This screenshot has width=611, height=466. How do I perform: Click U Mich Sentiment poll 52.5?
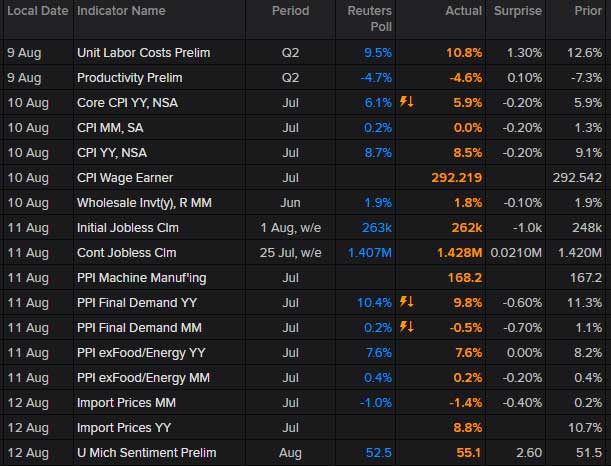pyautogui.click(x=378, y=452)
